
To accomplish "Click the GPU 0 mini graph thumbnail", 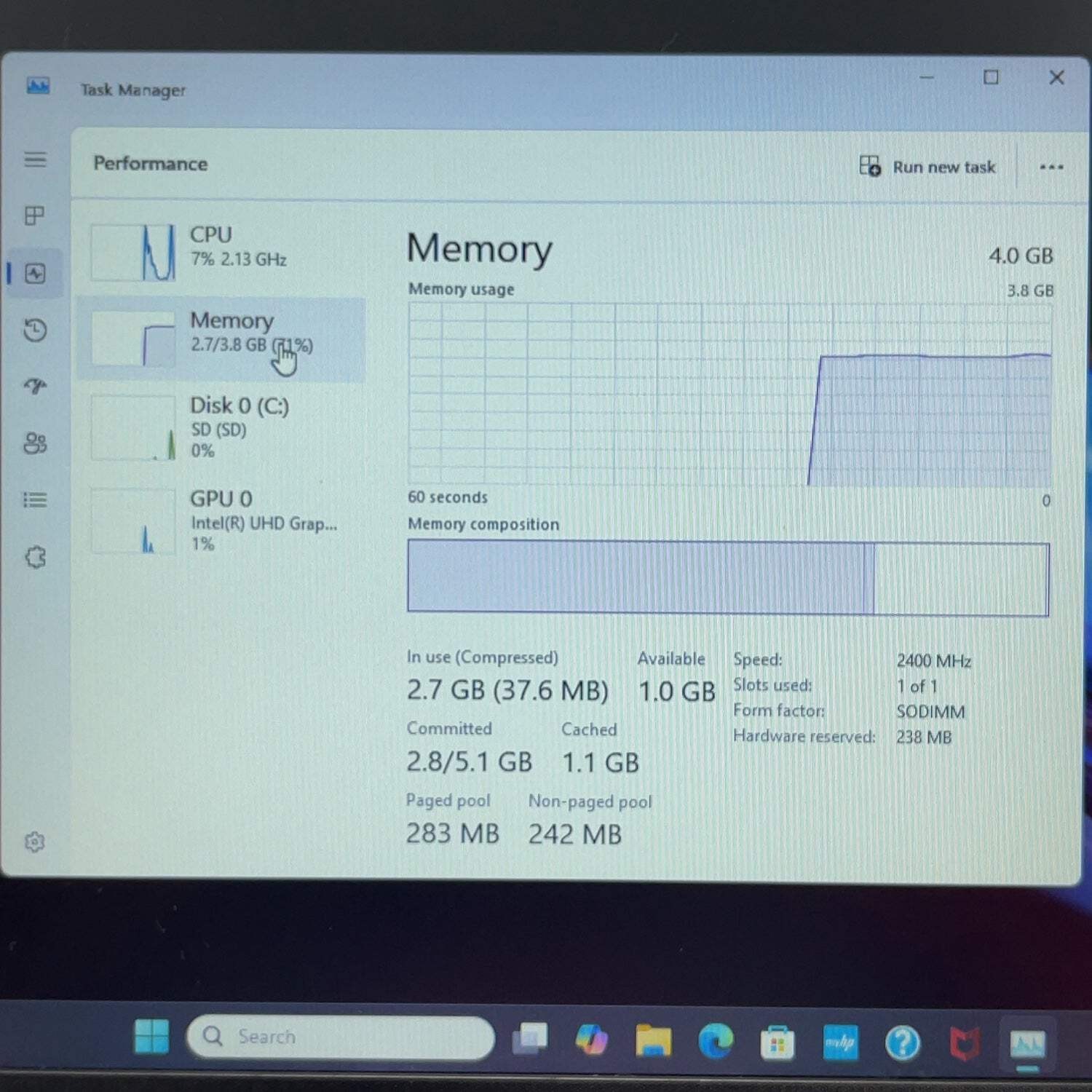I will [133, 521].
